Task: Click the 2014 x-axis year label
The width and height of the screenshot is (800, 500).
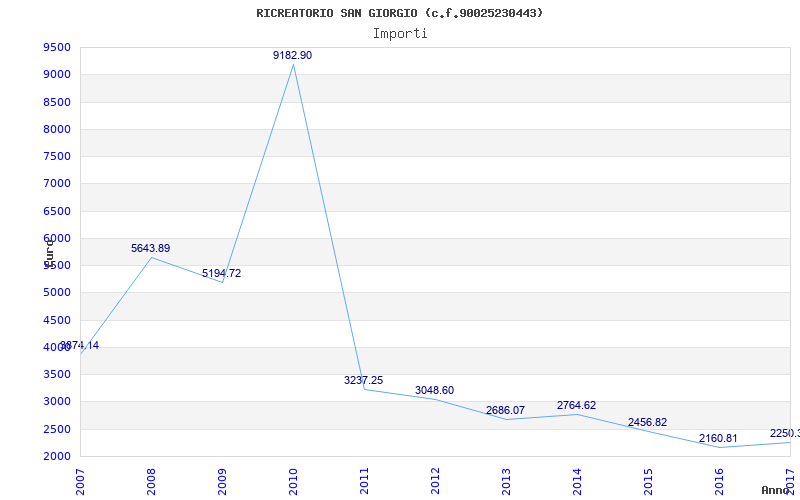Action: [x=577, y=482]
